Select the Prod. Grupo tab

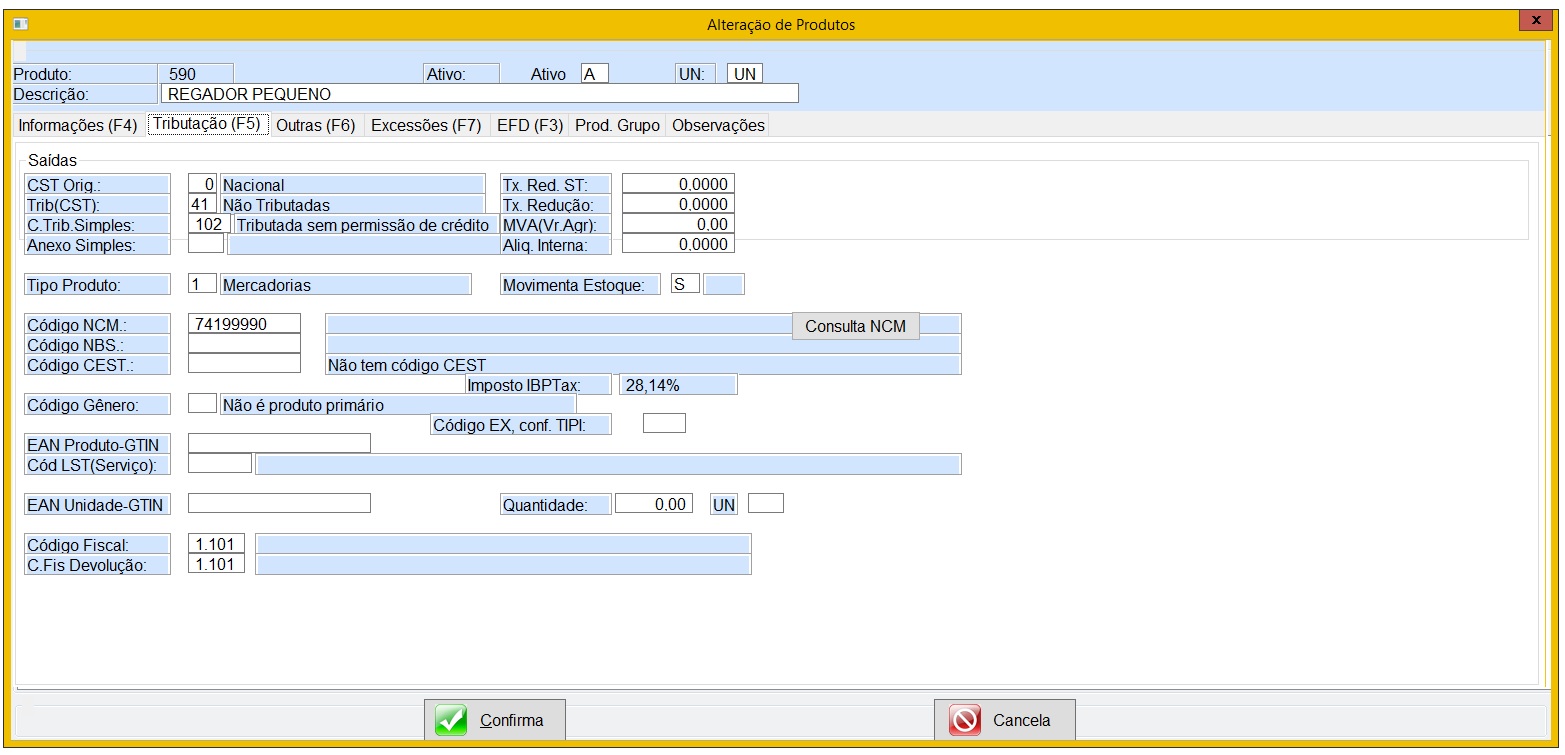tap(617, 126)
